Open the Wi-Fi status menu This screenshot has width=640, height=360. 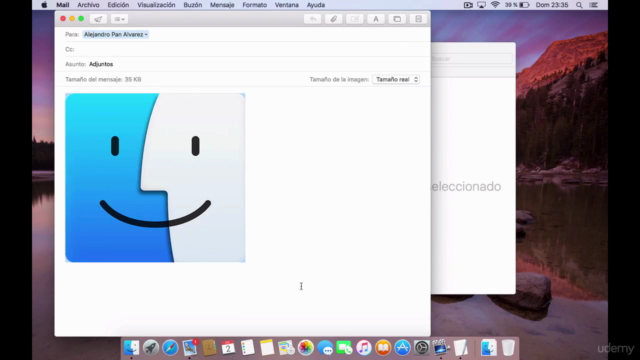click(x=495, y=5)
